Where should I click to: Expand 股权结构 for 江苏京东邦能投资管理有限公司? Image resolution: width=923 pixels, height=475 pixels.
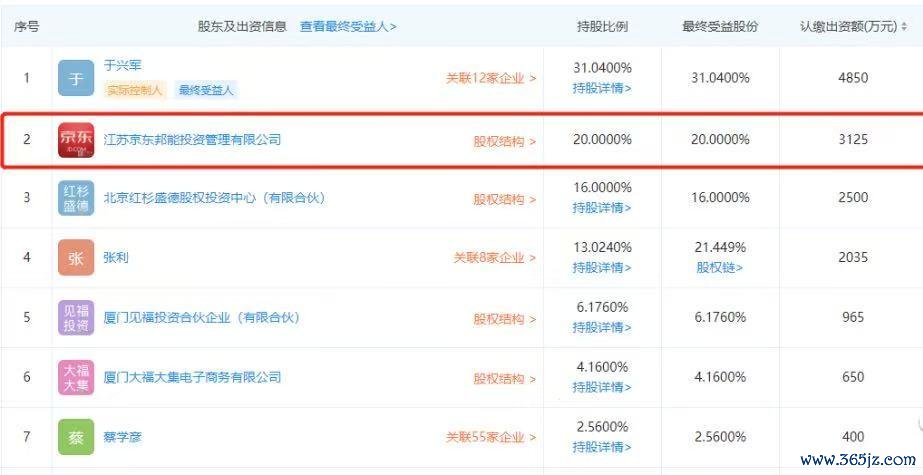[505, 141]
